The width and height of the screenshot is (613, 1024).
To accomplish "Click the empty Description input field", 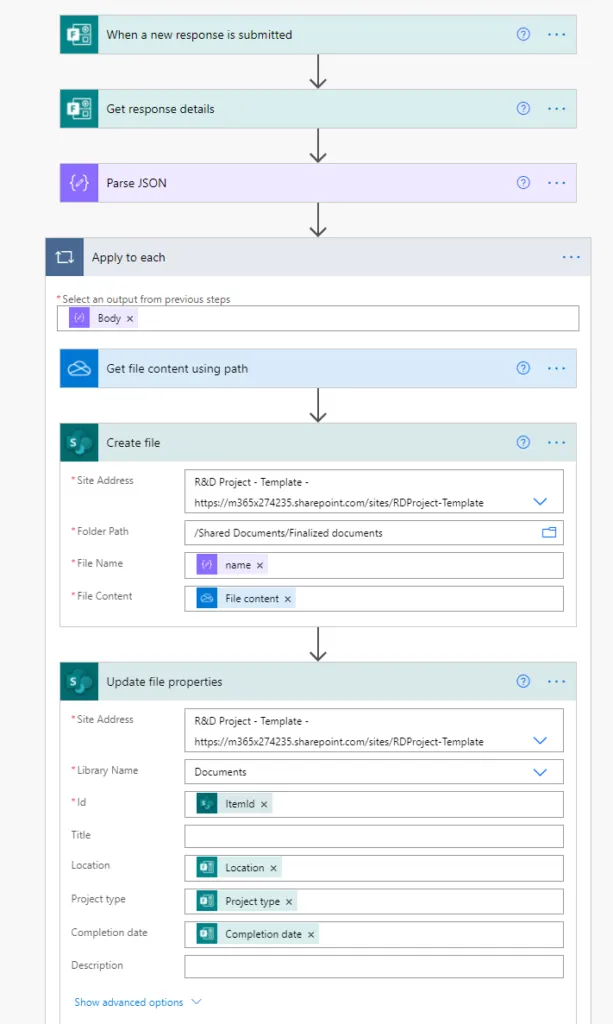I will click(x=373, y=967).
